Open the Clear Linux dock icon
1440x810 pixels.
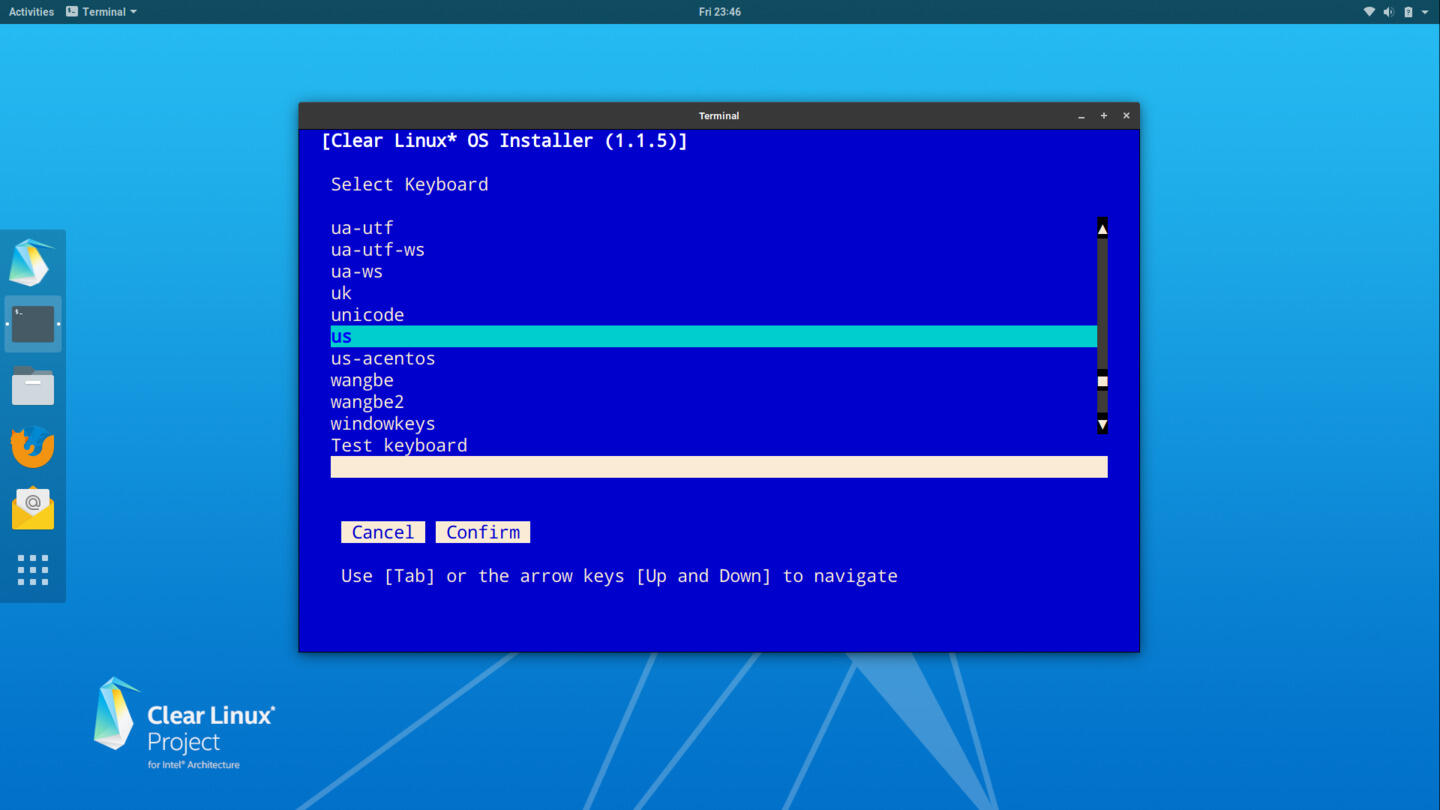[x=32, y=262]
